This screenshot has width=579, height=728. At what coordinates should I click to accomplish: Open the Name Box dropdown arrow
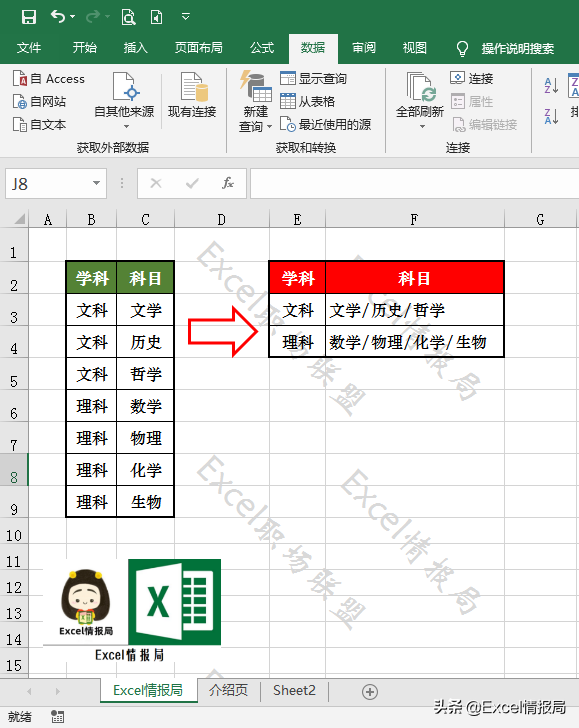coord(96,183)
